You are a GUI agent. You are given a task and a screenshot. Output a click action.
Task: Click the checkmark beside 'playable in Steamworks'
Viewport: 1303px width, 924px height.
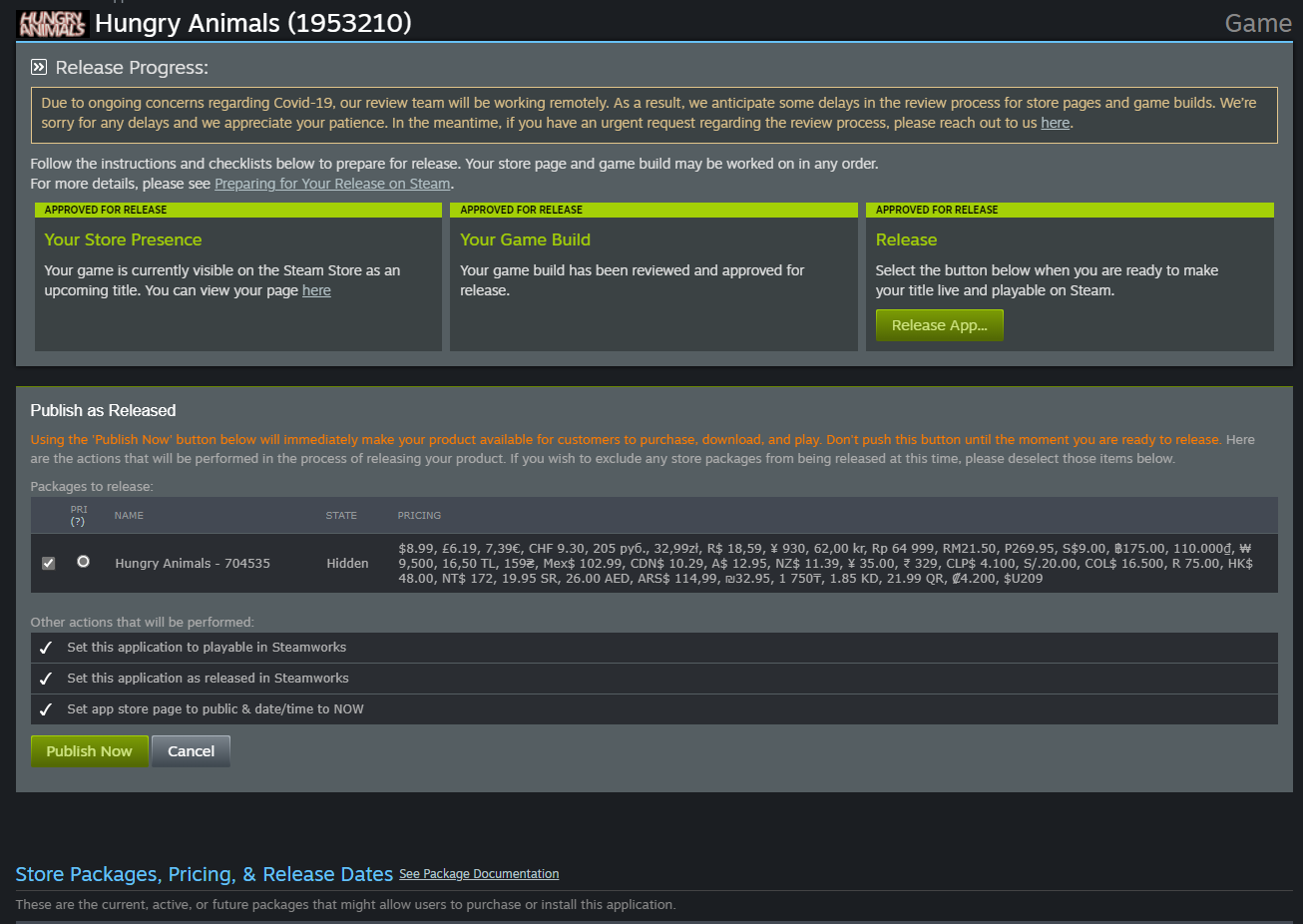[x=45, y=648]
